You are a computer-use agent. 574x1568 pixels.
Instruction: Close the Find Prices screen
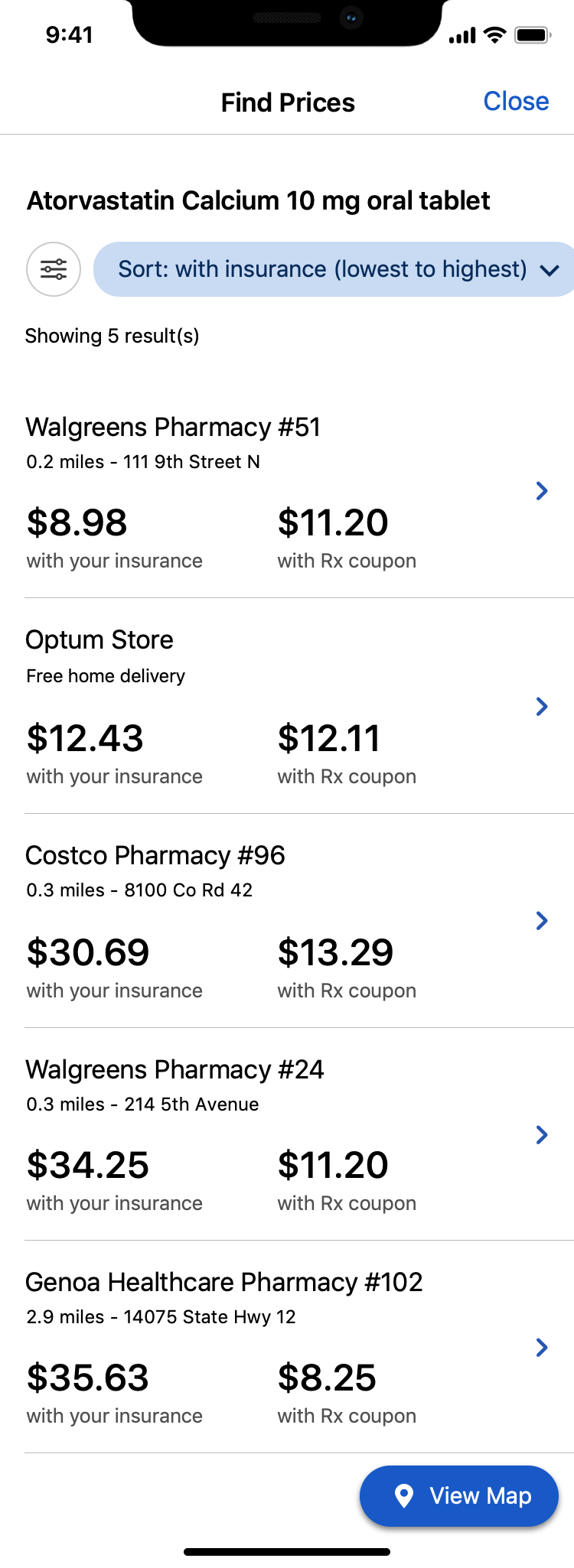tap(516, 102)
